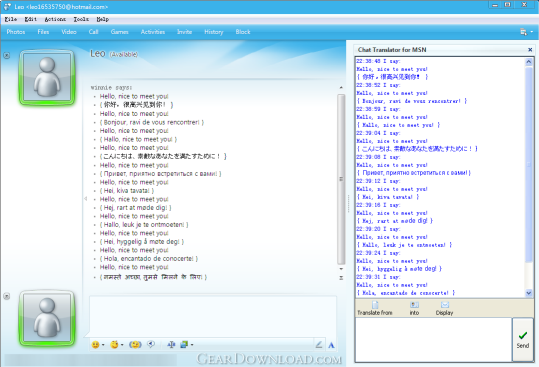539x367 pixels.
Task: Click the Spanish line 'Hola, encantado de conocerte!'
Action: pyautogui.click(x=149, y=258)
